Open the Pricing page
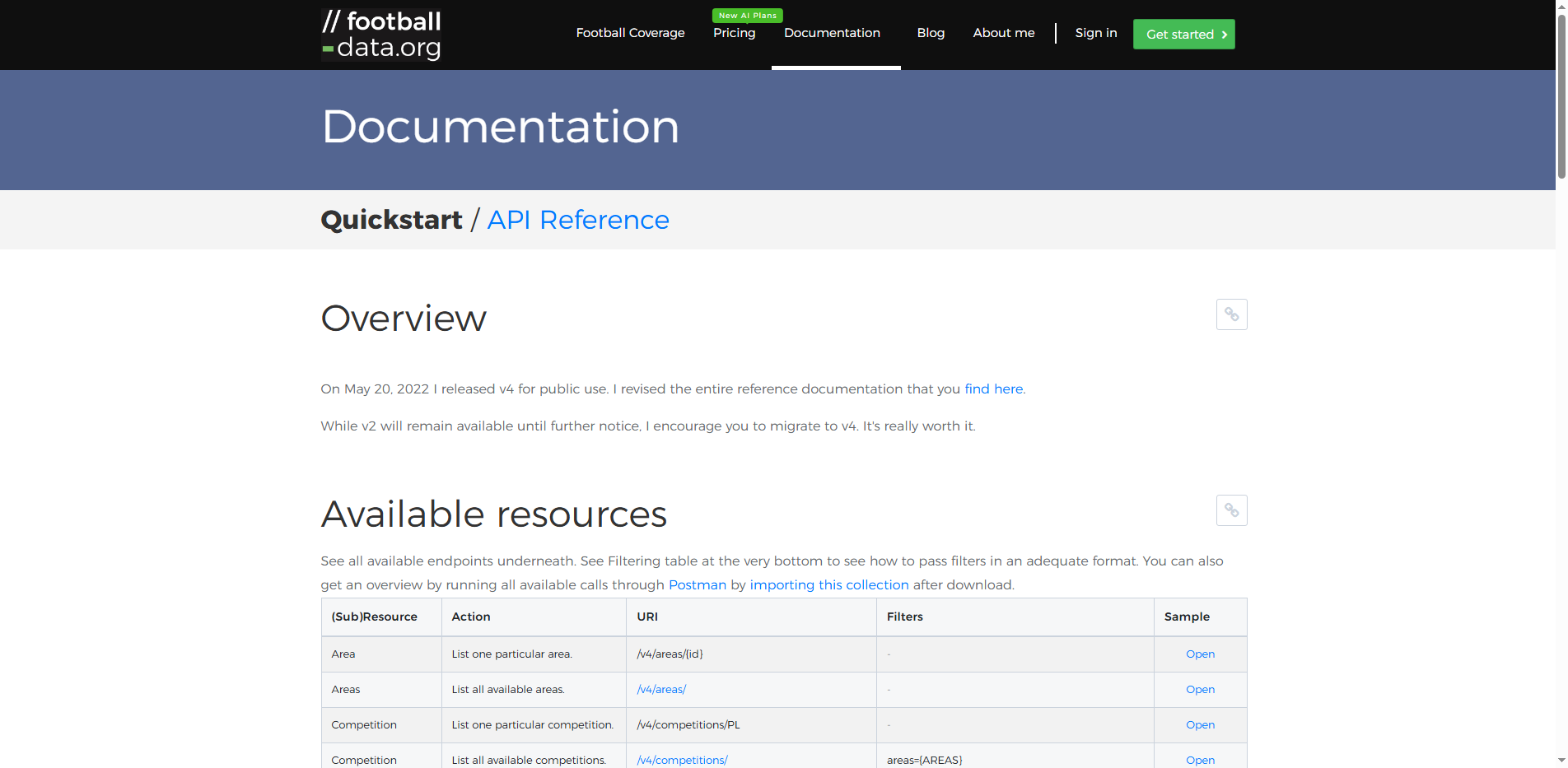Screen dimensions: 1568x768 coord(734,33)
